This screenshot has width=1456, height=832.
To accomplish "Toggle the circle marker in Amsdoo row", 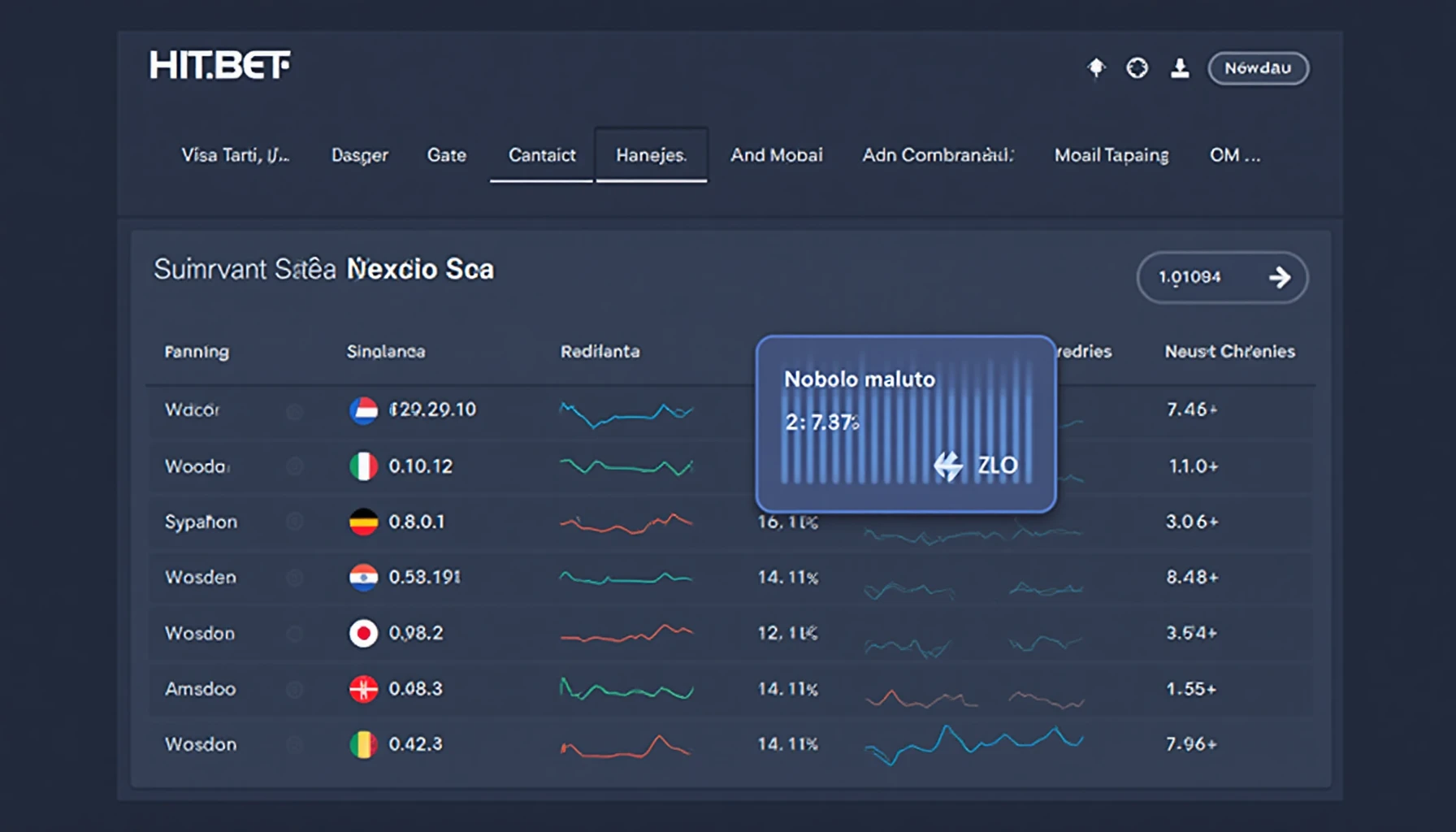I will 294,689.
